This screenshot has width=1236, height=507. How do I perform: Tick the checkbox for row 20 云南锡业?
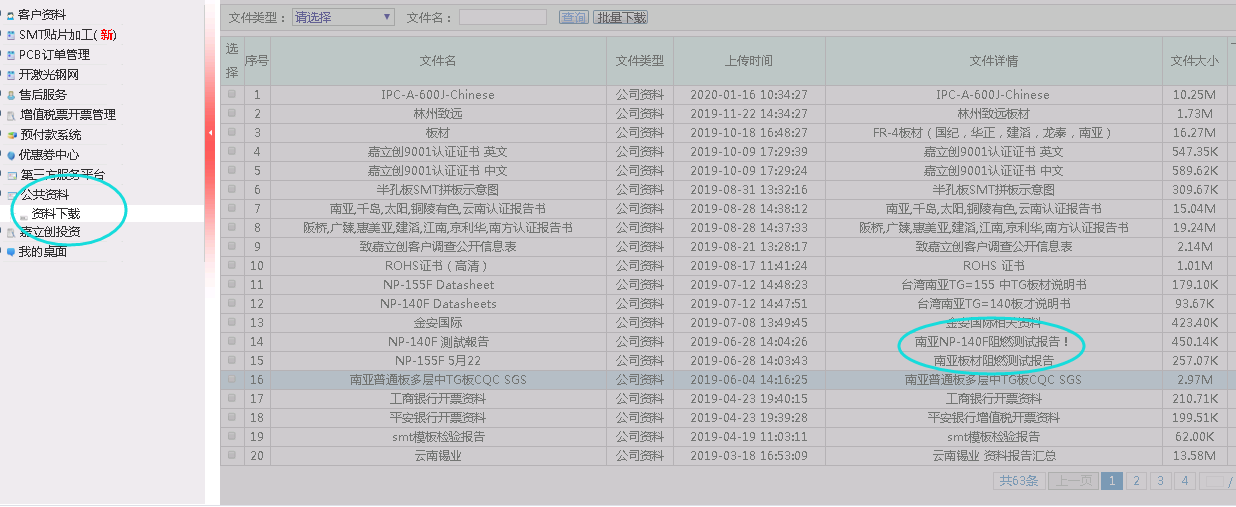click(x=233, y=456)
